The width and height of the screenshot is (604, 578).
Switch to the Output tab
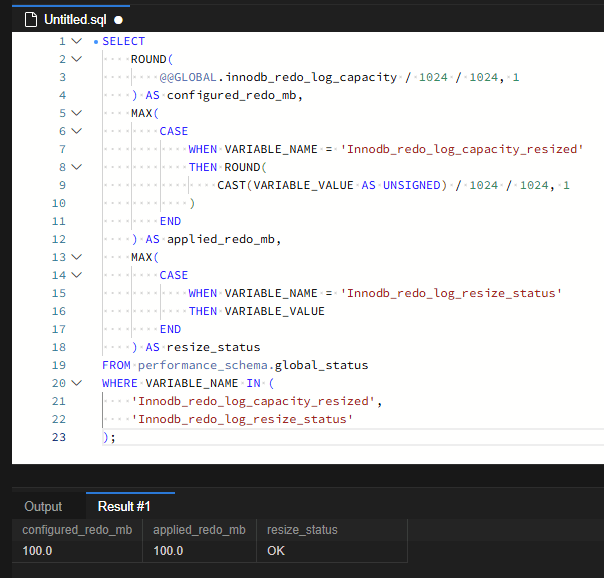pos(43,506)
